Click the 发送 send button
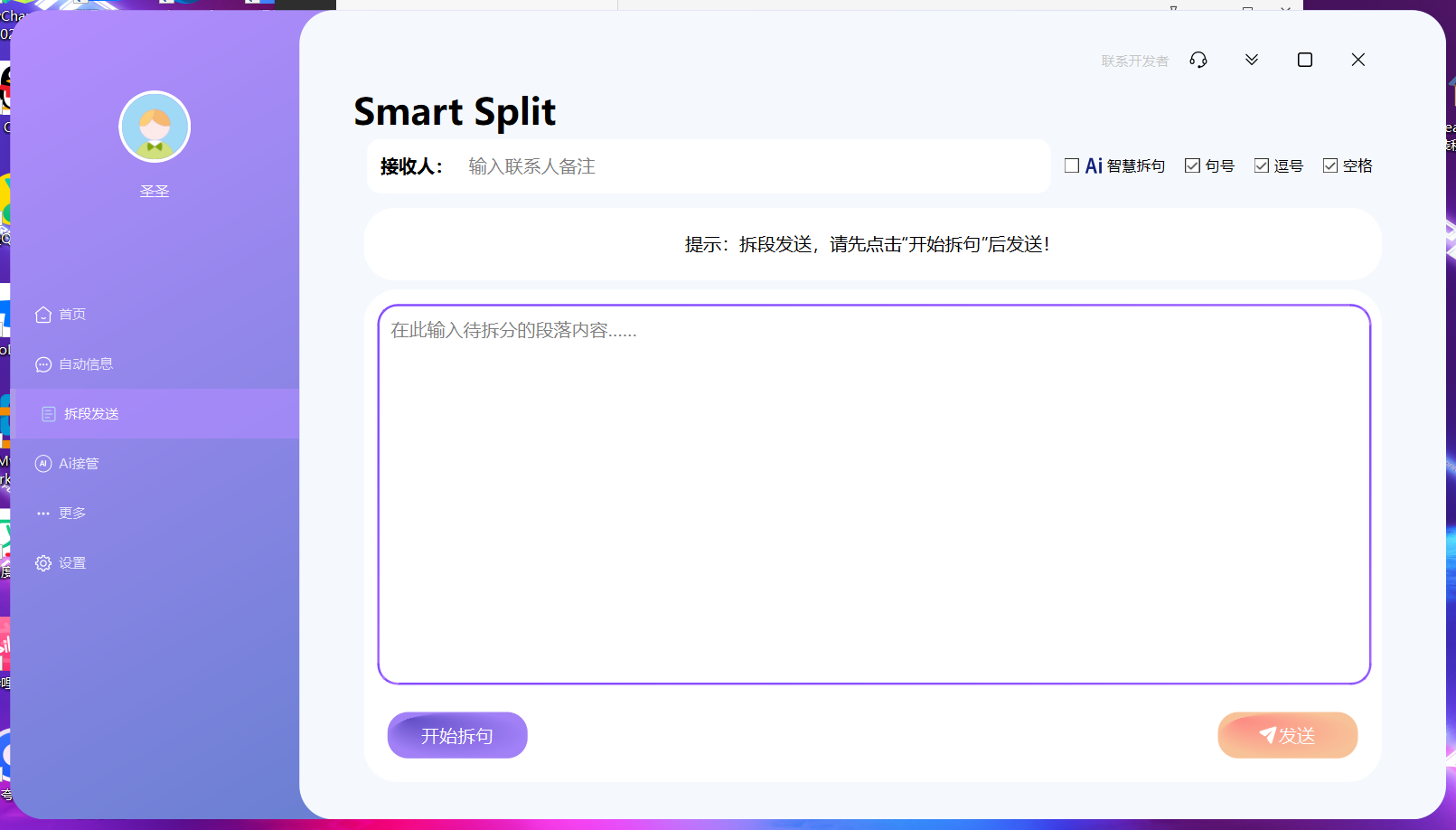 tap(1287, 735)
